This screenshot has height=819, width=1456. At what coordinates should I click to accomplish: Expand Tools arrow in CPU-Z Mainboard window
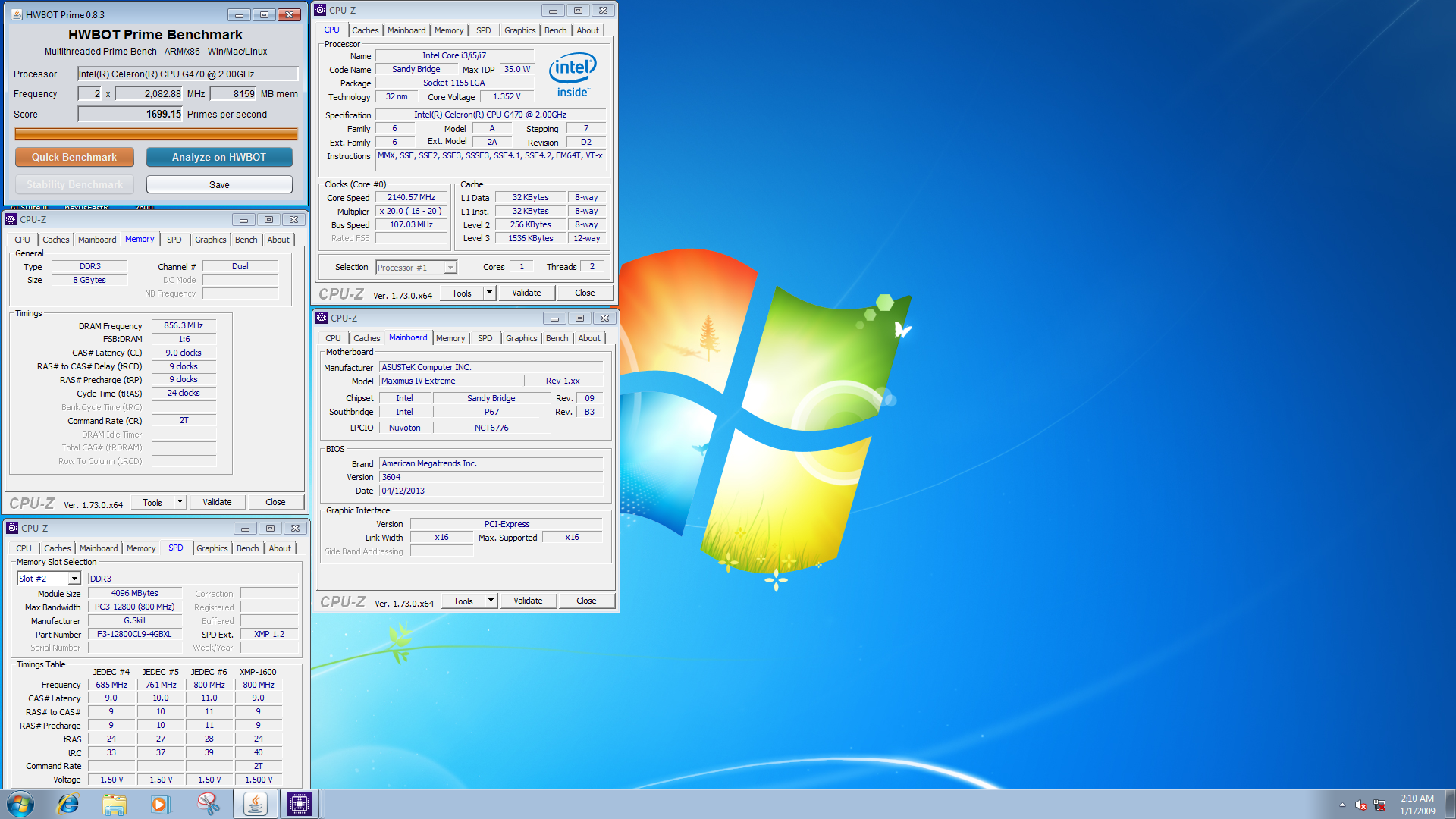pyautogui.click(x=491, y=601)
